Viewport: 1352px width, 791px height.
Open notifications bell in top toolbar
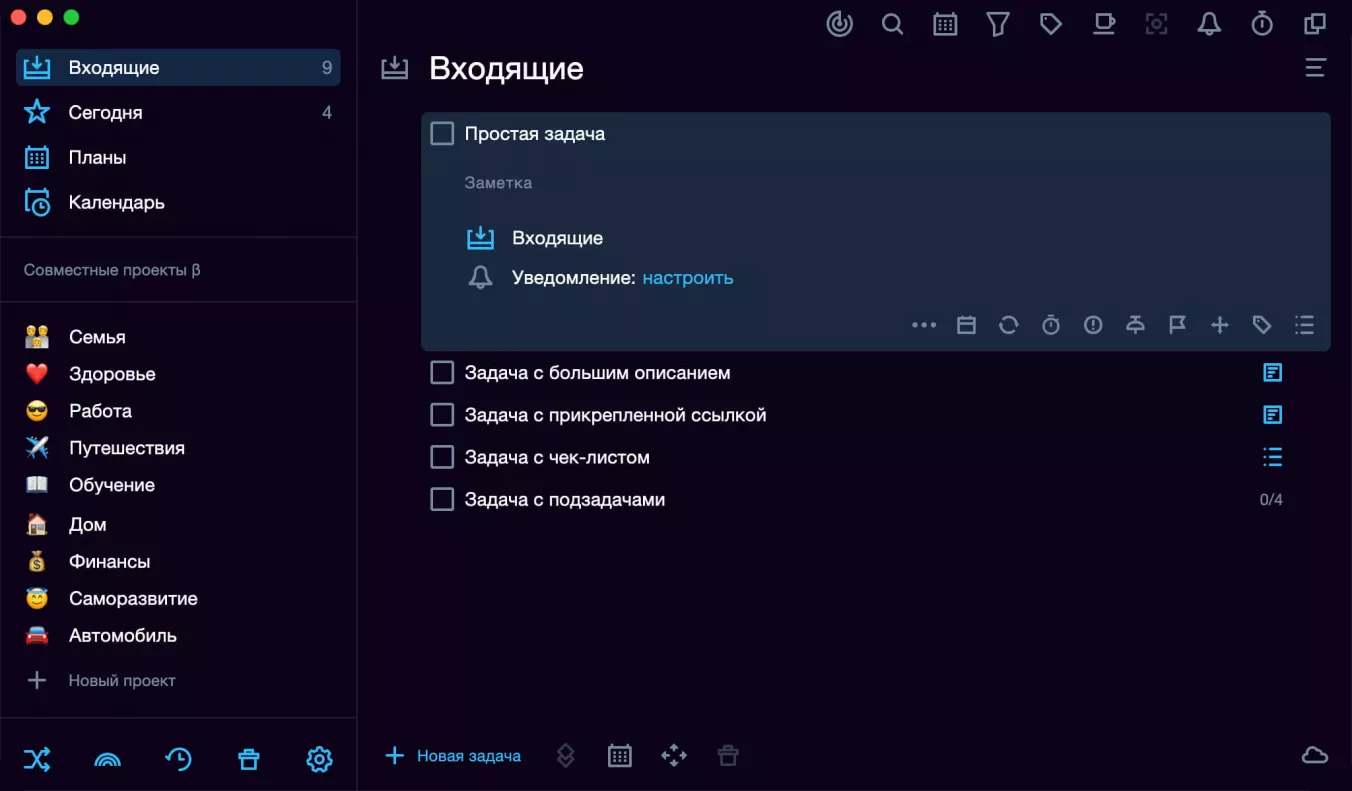pyautogui.click(x=1209, y=24)
